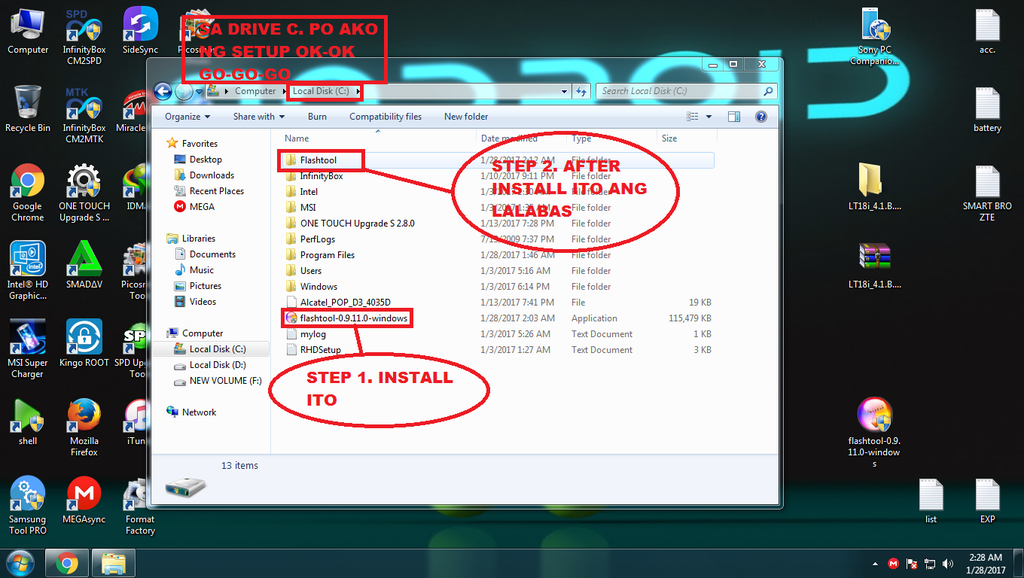Select the SMADAV desktop icon
Screen dimensions: 1024x578
pyautogui.click(x=84, y=262)
